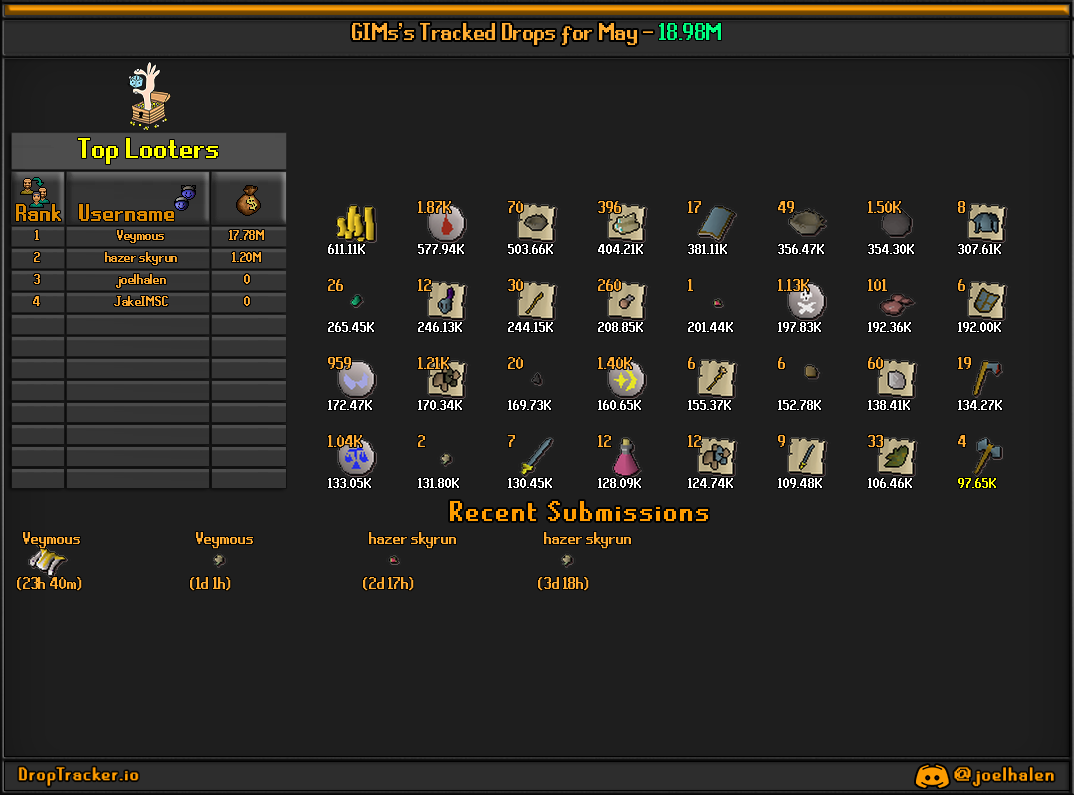Open Veymous's submission from 23h 40m ago
Image resolution: width=1074 pixels, height=795 pixels.
pyautogui.click(x=48, y=561)
